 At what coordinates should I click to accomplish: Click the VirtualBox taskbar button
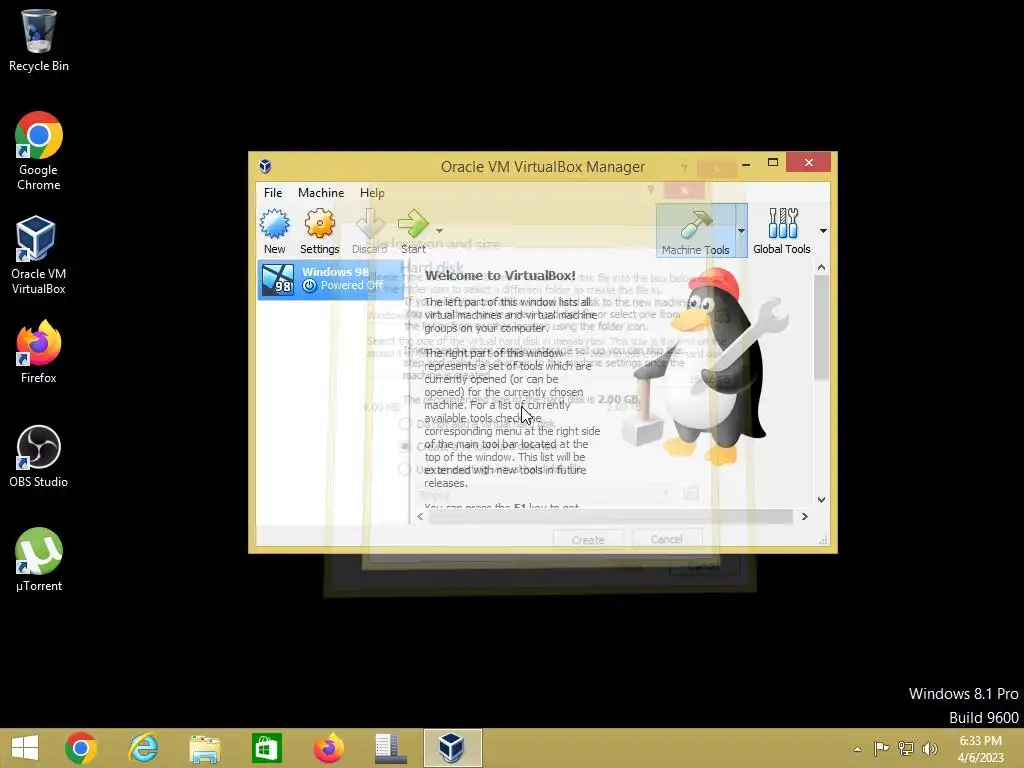tap(452, 748)
